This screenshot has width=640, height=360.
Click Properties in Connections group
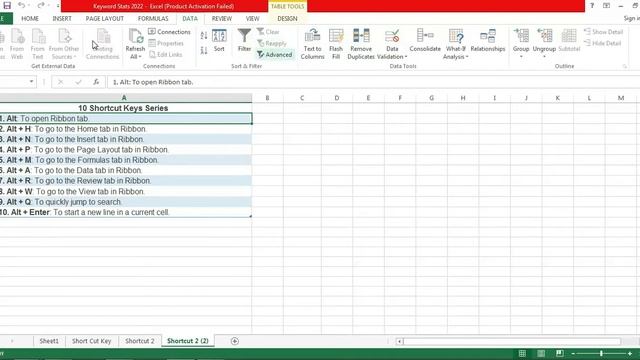166,43
